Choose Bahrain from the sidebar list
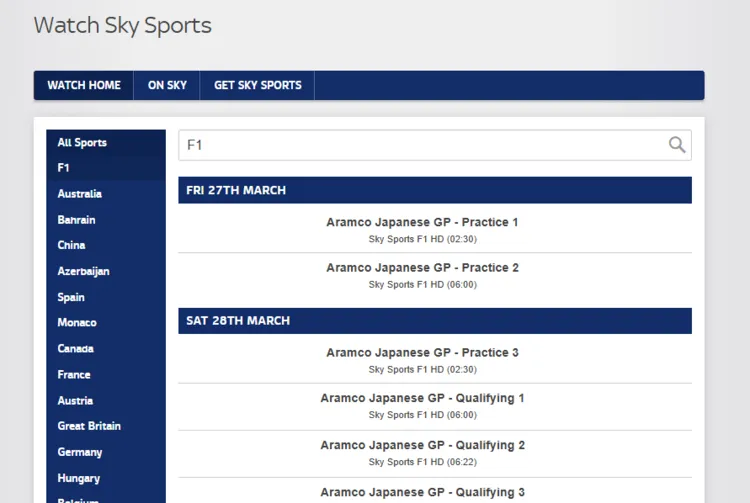750x503 pixels. [x=106, y=219]
